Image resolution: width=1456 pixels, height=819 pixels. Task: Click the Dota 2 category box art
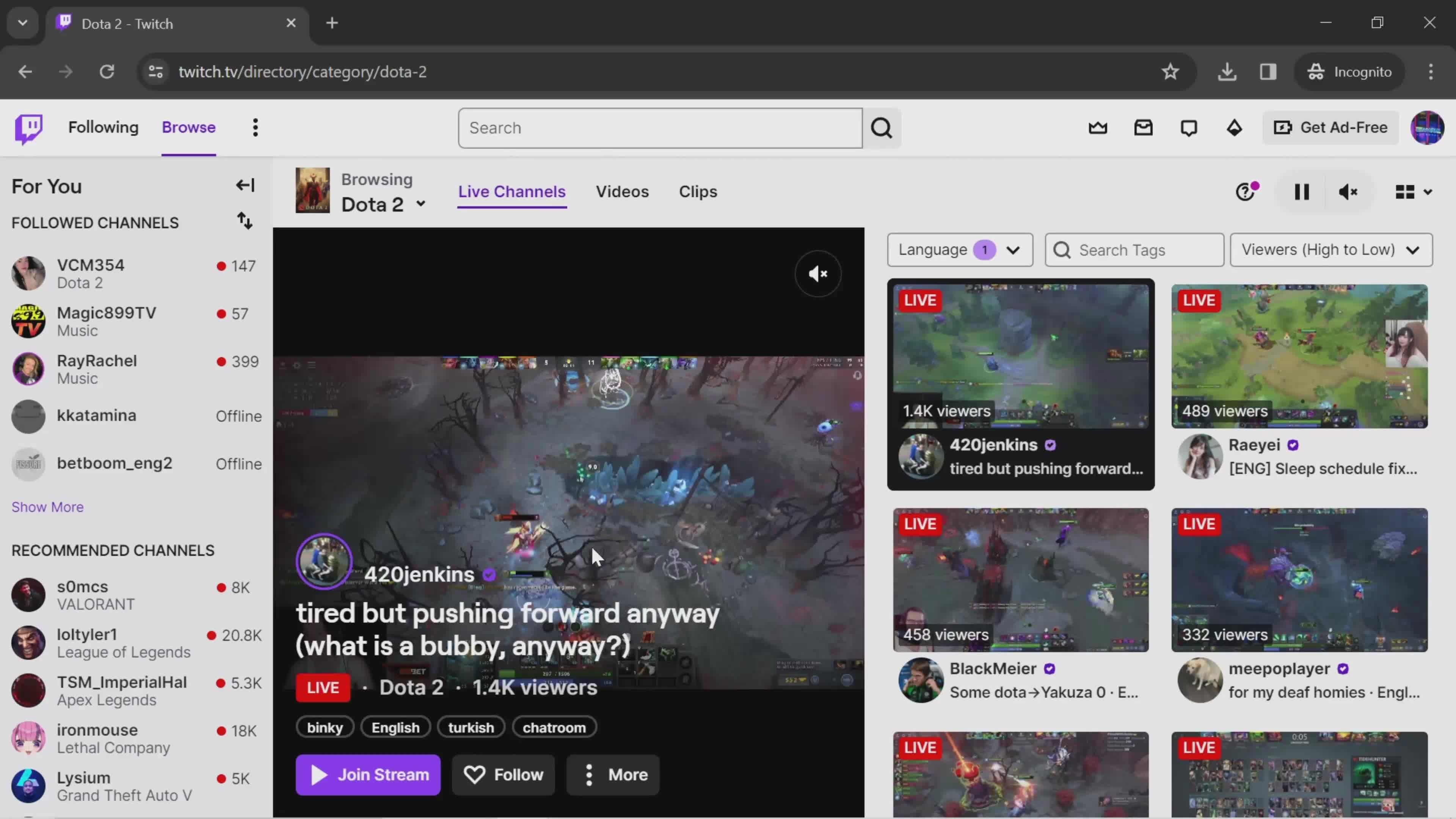[x=312, y=190]
